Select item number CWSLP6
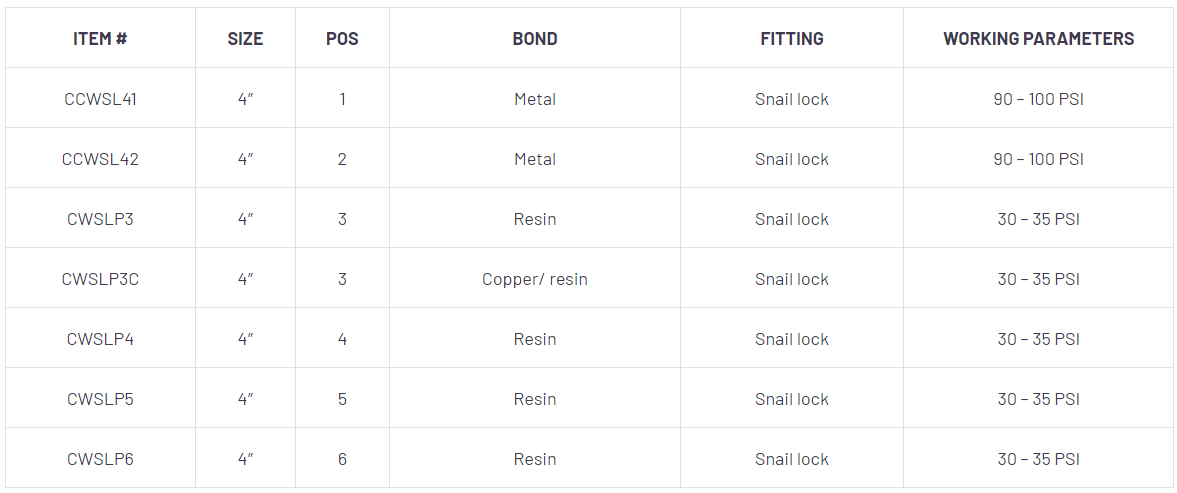The width and height of the screenshot is (1177, 493). [100, 459]
